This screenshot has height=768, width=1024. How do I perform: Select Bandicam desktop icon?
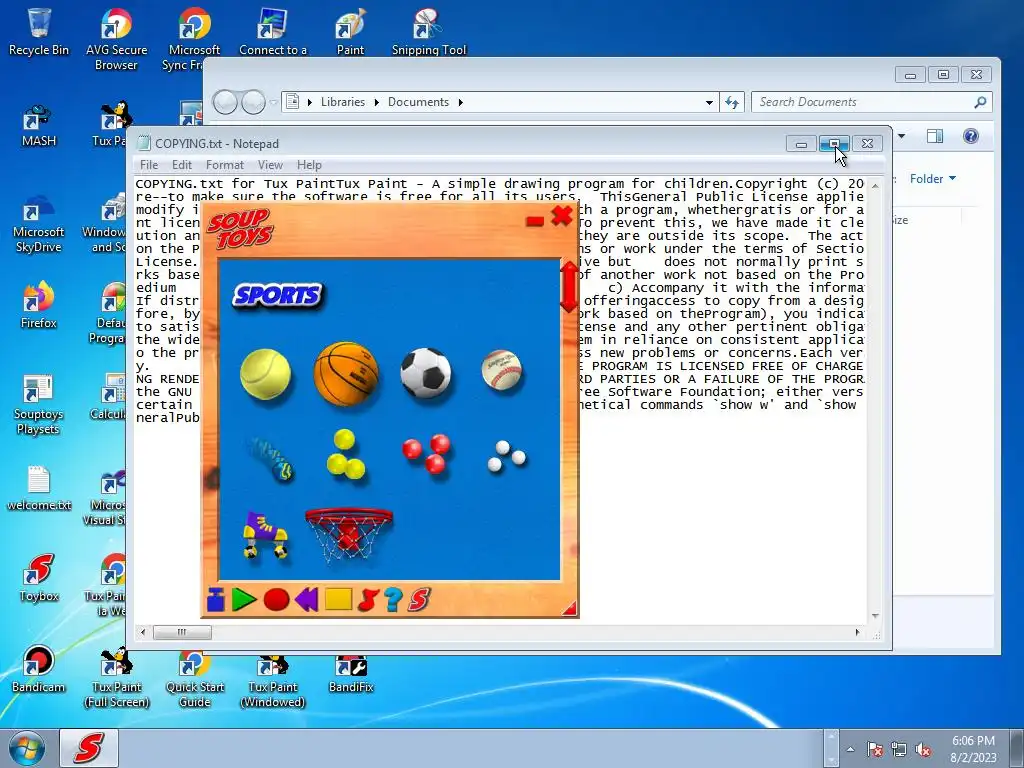pyautogui.click(x=39, y=669)
